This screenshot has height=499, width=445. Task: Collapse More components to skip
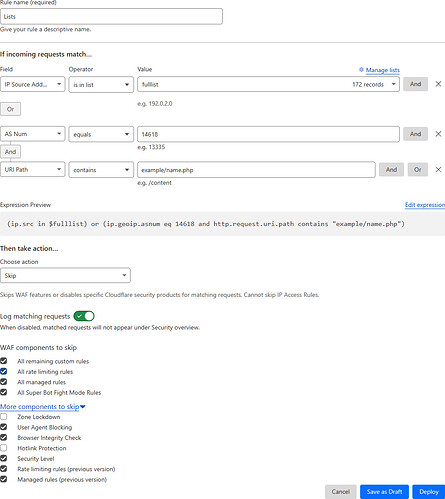coord(43,407)
